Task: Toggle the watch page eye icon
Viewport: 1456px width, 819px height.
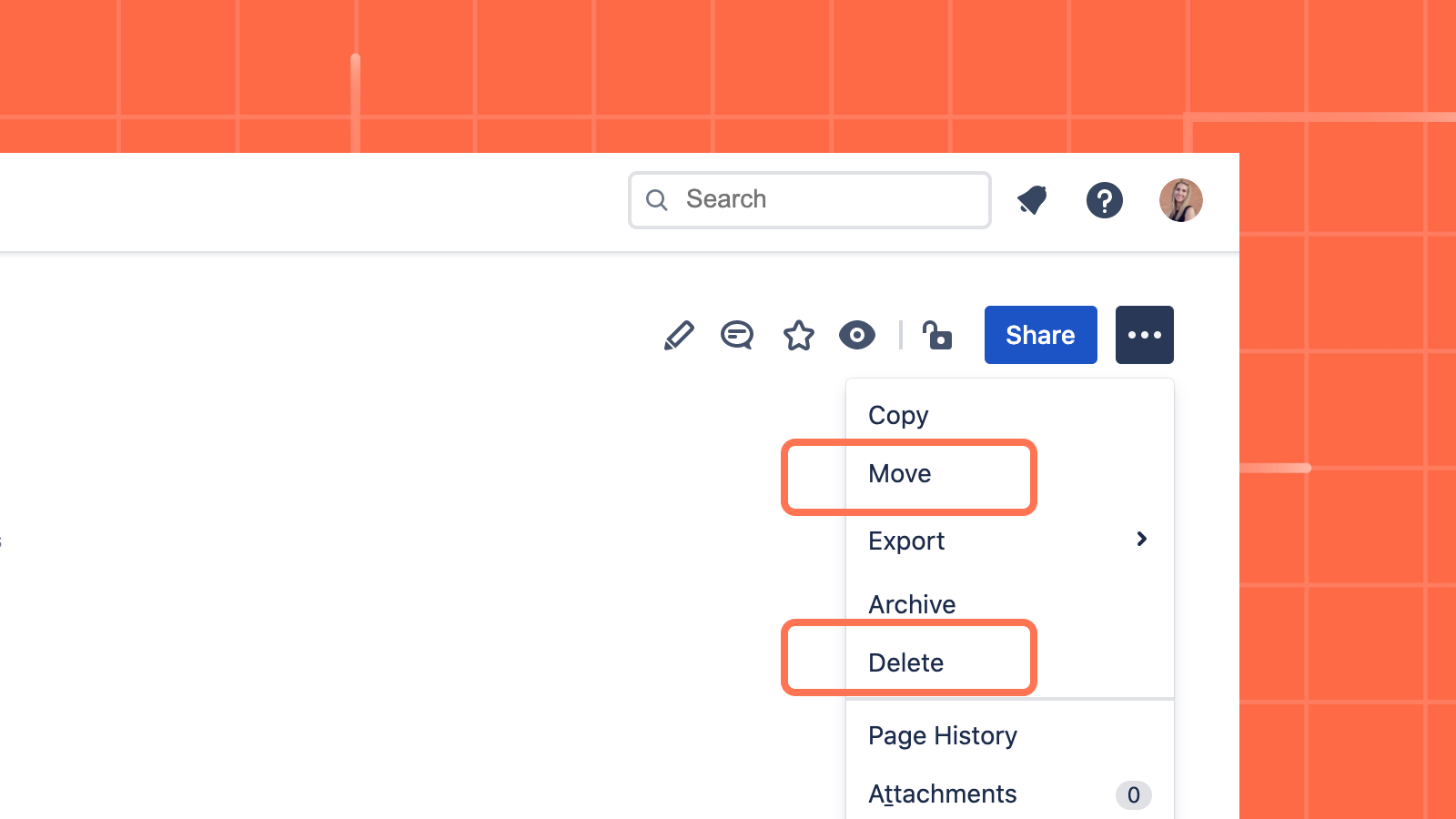Action: pos(857,335)
